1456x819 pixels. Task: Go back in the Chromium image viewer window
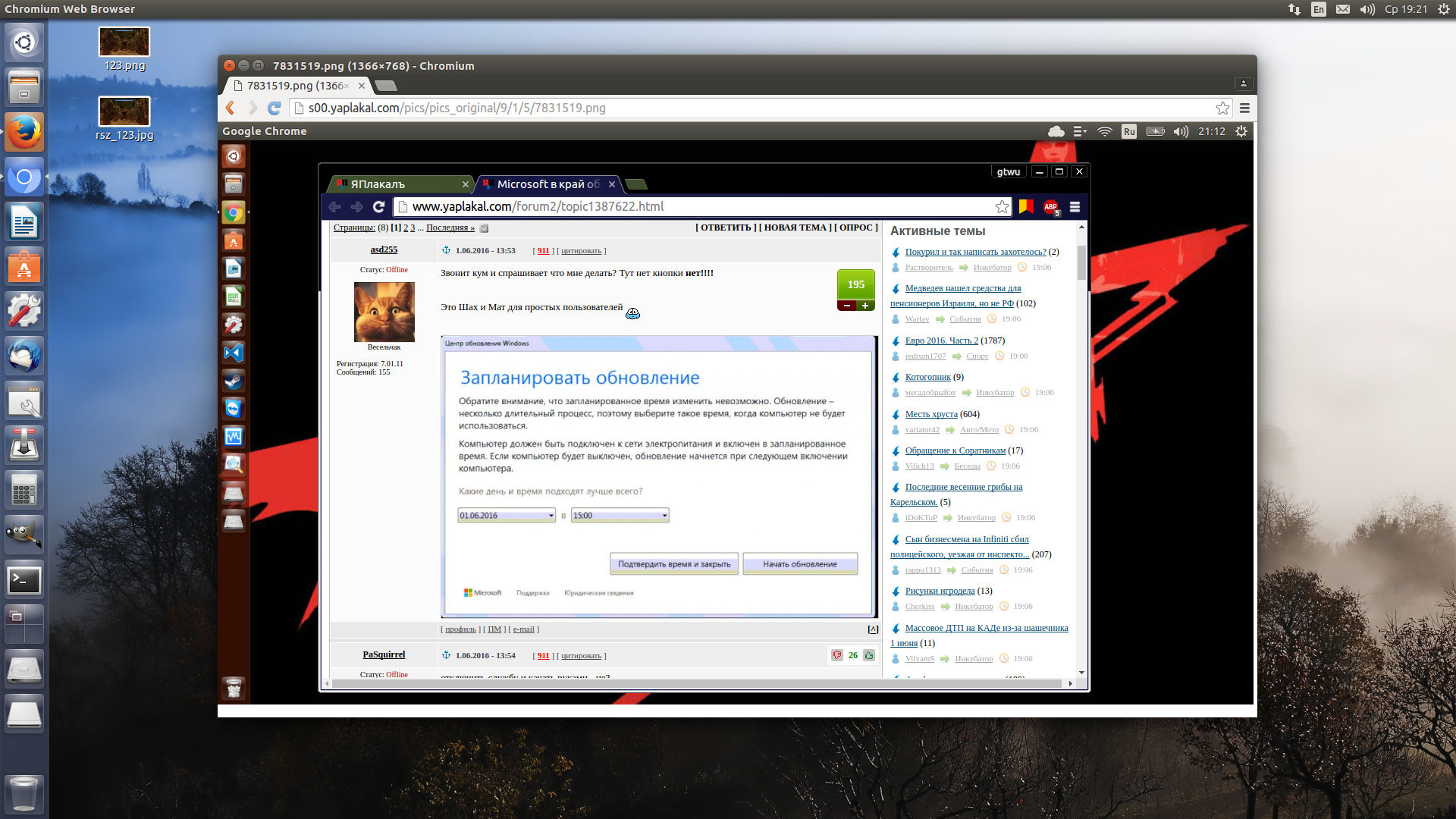pos(231,108)
